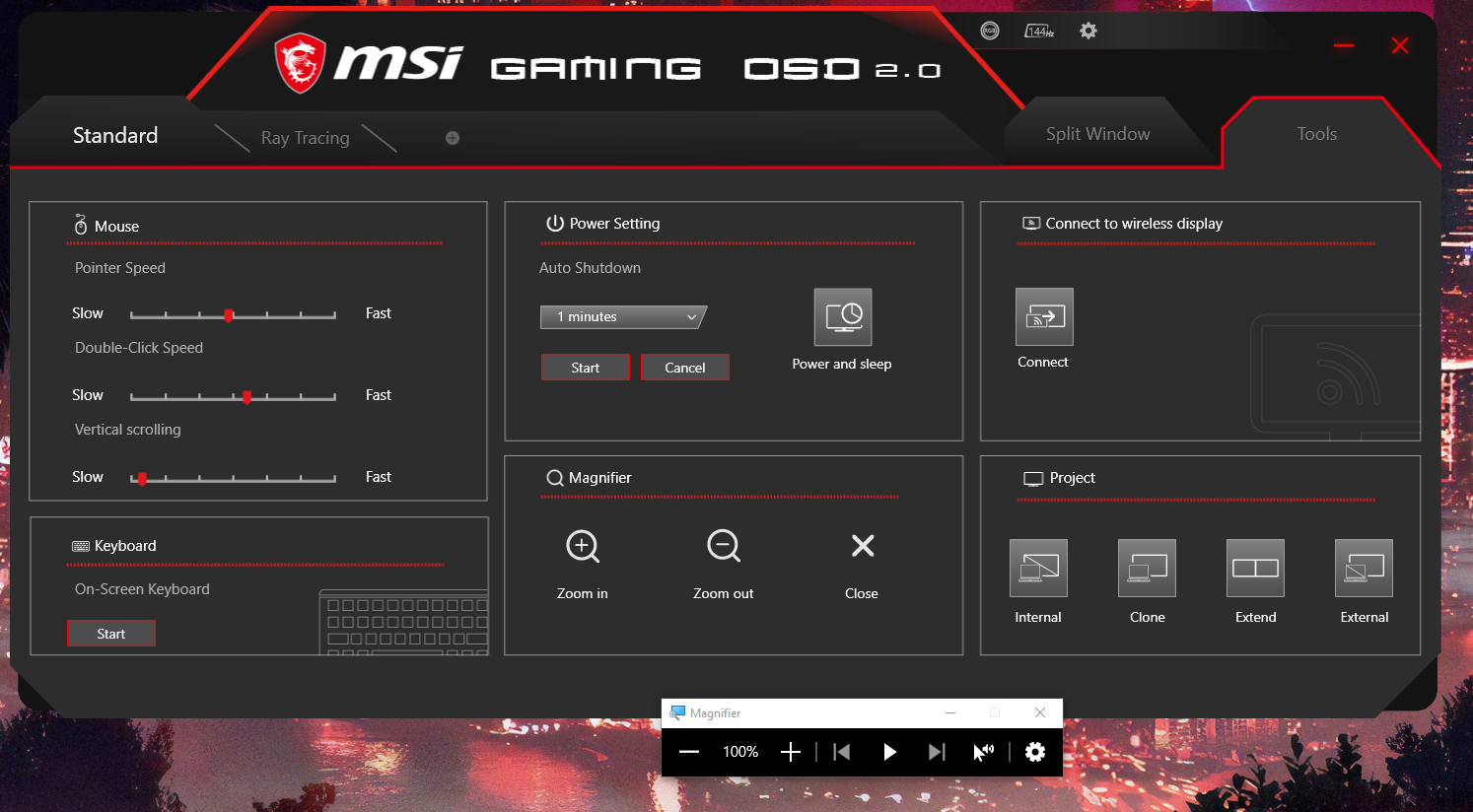The image size is (1473, 812).
Task: Click the Pointer Speed slider handle
Action: tap(229, 315)
